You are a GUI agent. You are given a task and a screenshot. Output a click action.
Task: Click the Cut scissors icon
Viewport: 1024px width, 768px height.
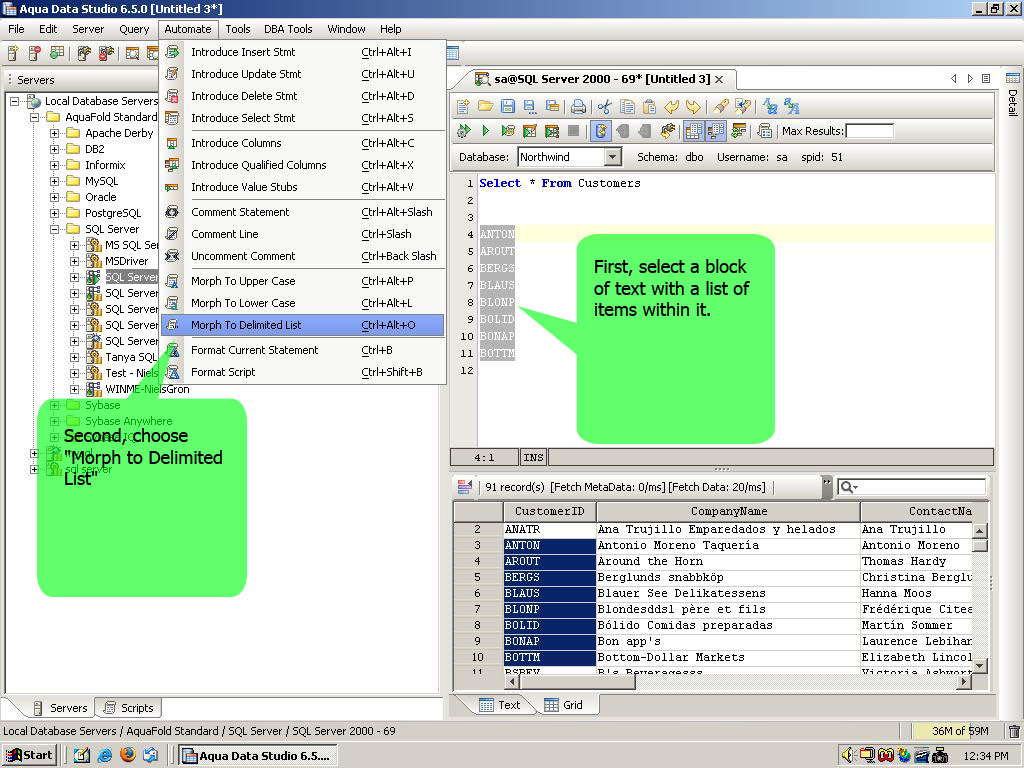coord(605,106)
